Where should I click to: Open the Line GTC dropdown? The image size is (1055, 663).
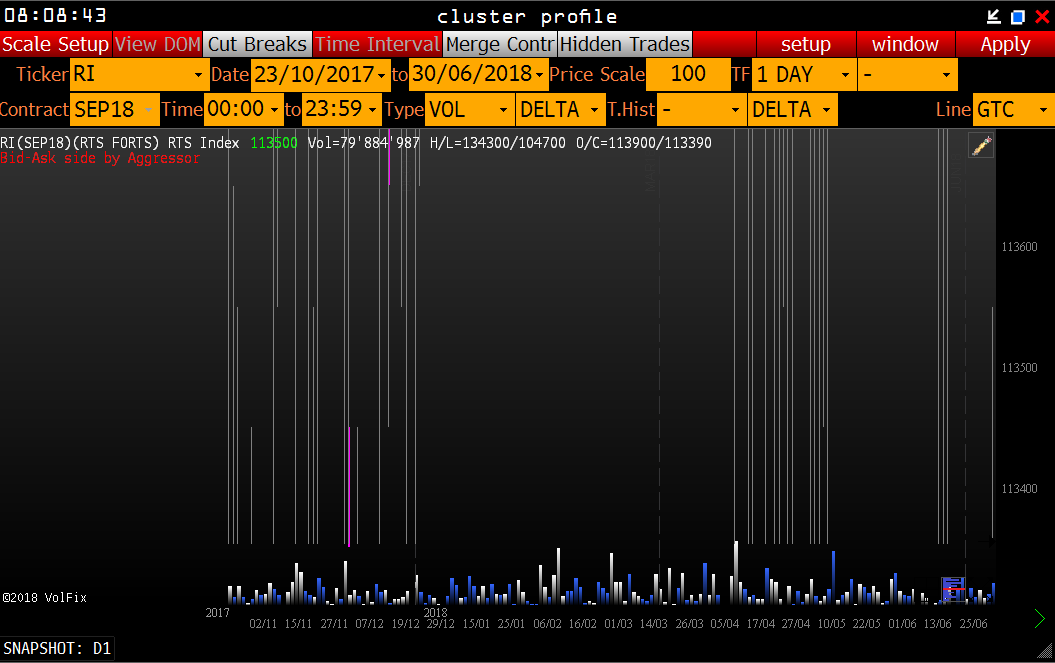pos(1013,109)
